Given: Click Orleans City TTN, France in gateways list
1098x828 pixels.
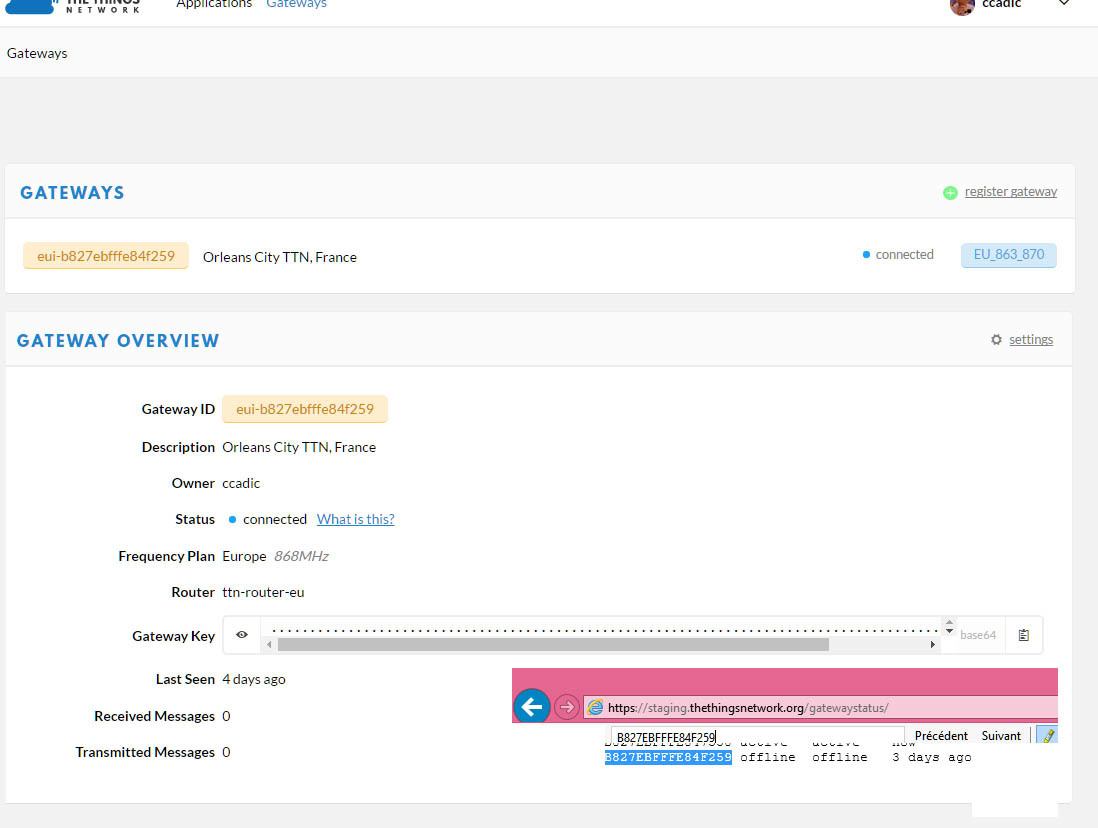Looking at the screenshot, I should point(279,257).
